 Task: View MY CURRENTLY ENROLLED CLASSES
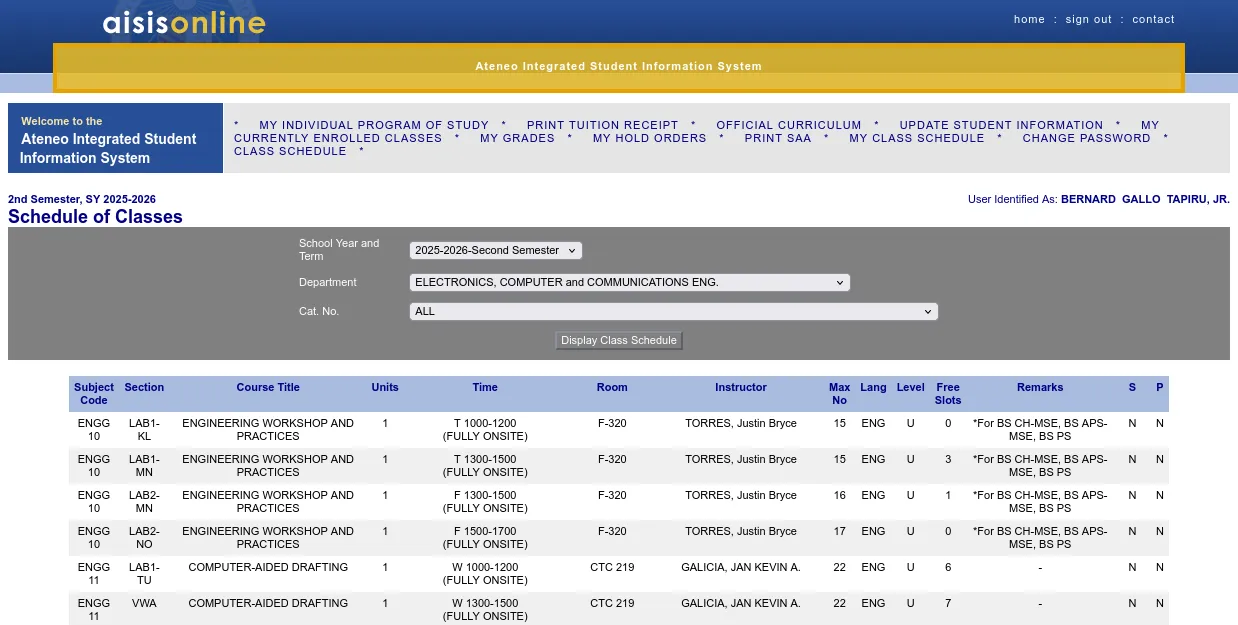339,138
